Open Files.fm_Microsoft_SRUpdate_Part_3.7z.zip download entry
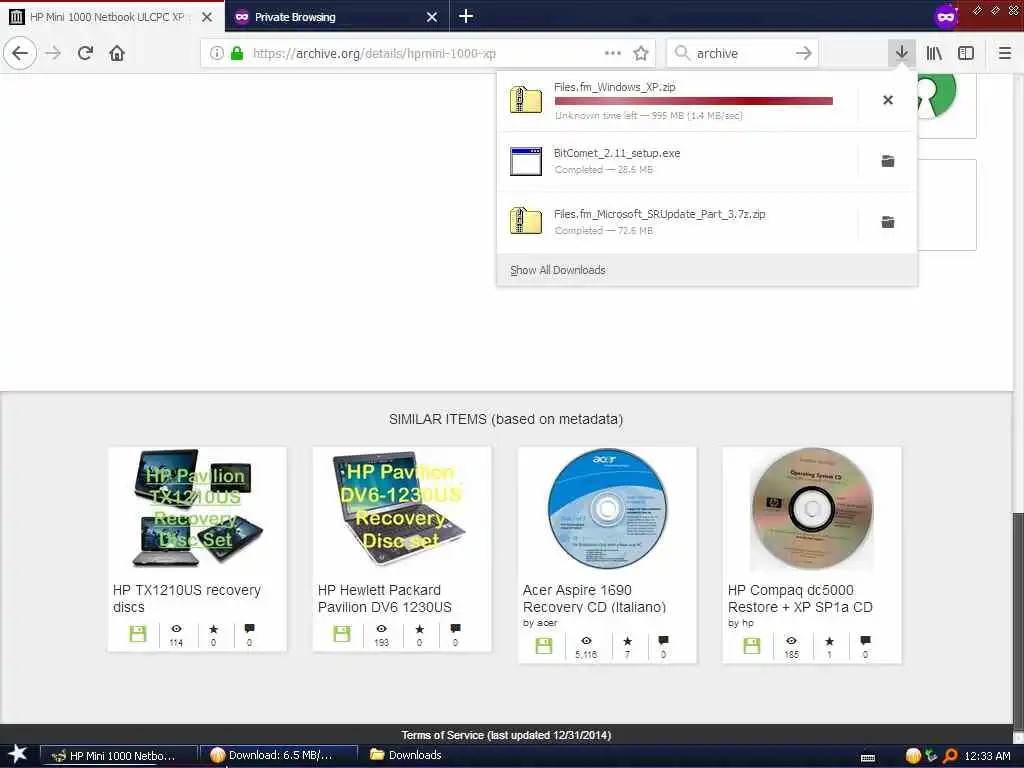The height and width of the screenshot is (768, 1024). [x=677, y=222]
